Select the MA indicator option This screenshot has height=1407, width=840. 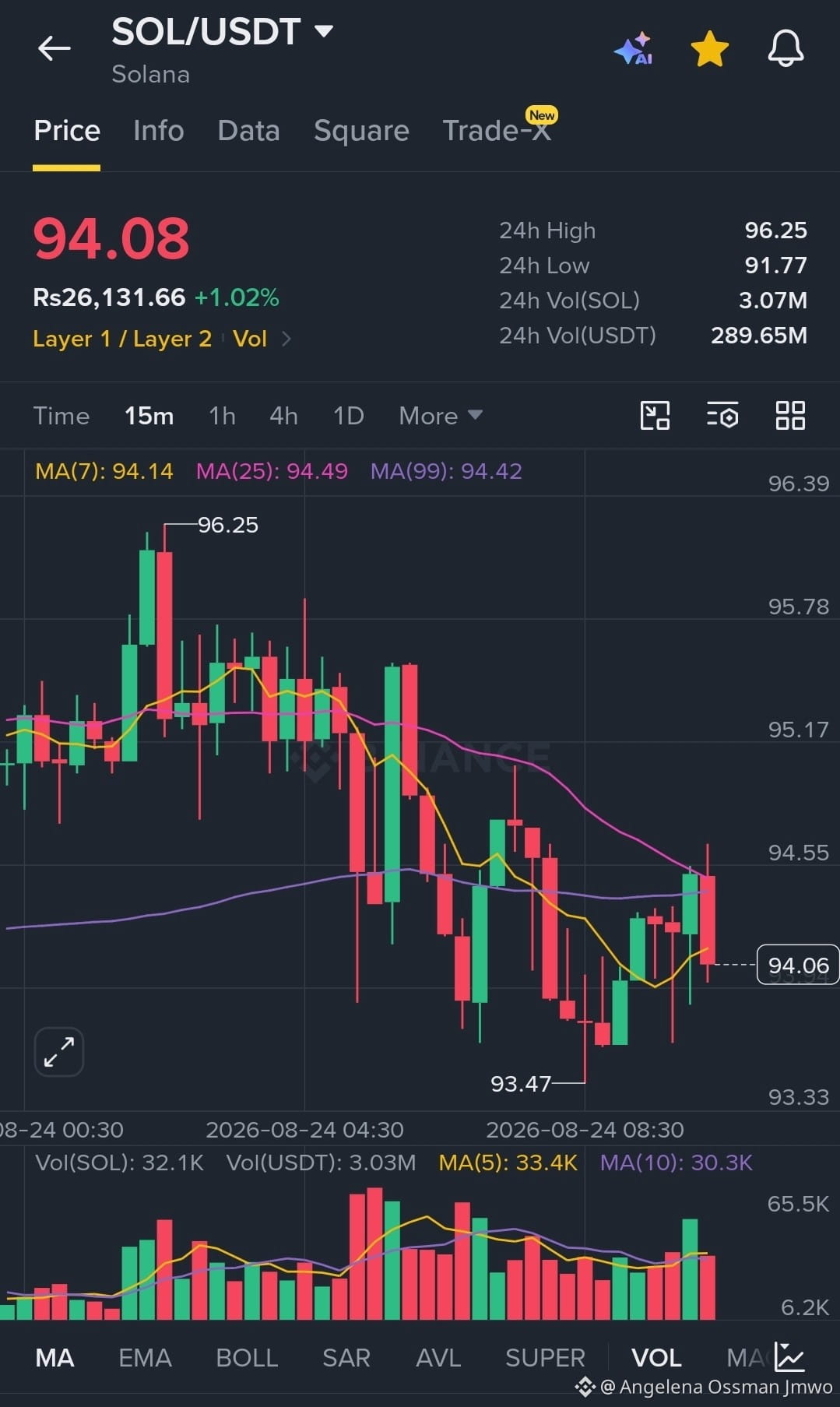pos(54,1358)
